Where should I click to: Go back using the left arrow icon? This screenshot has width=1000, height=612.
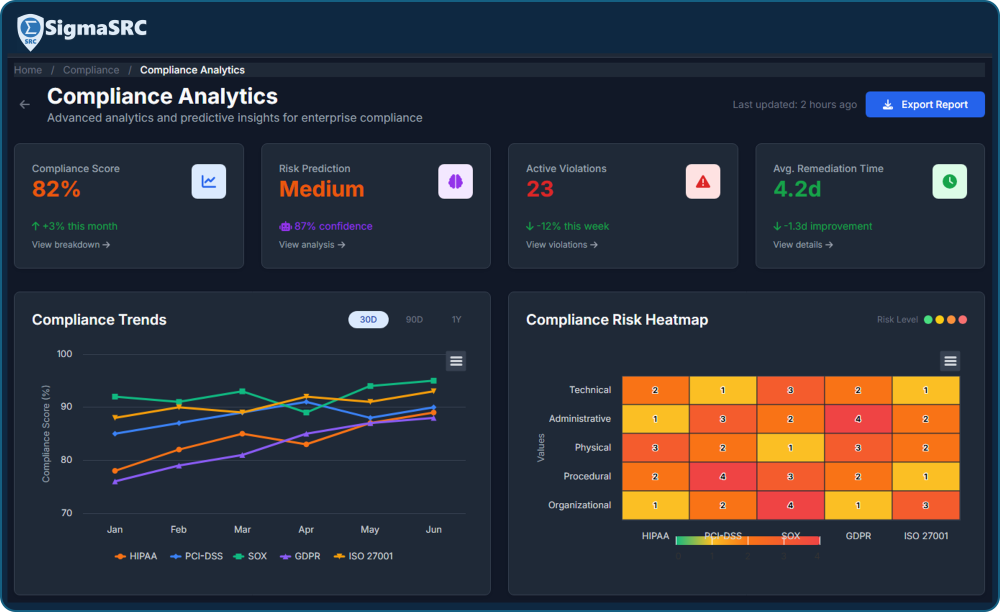click(25, 104)
